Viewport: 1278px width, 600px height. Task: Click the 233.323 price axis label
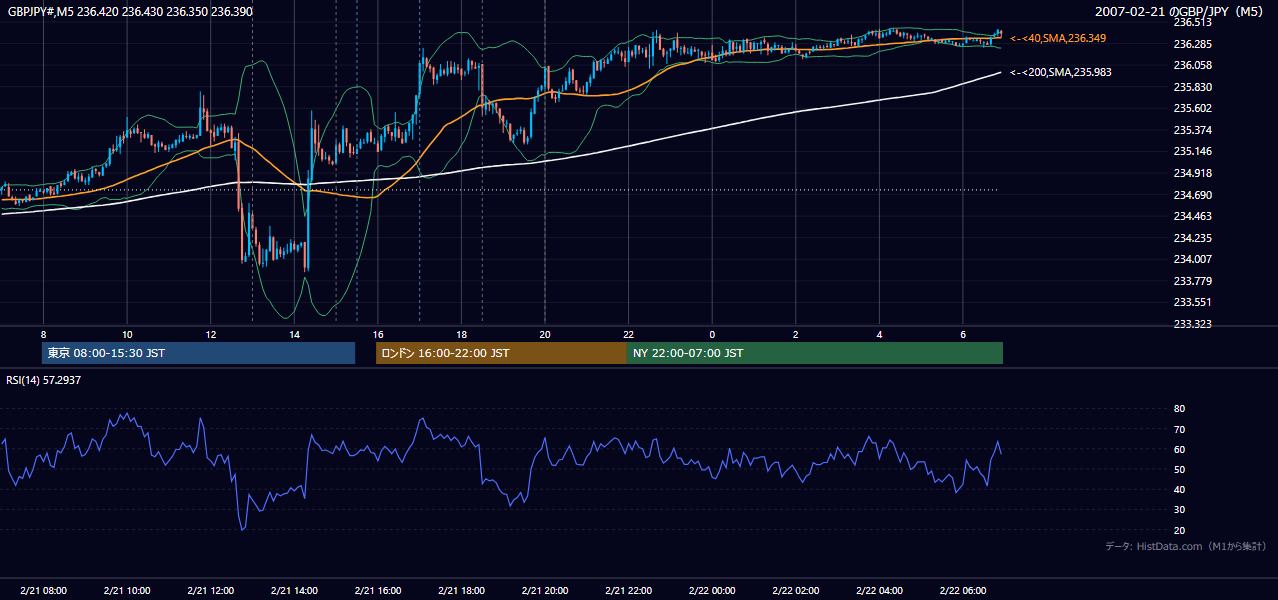point(1192,324)
